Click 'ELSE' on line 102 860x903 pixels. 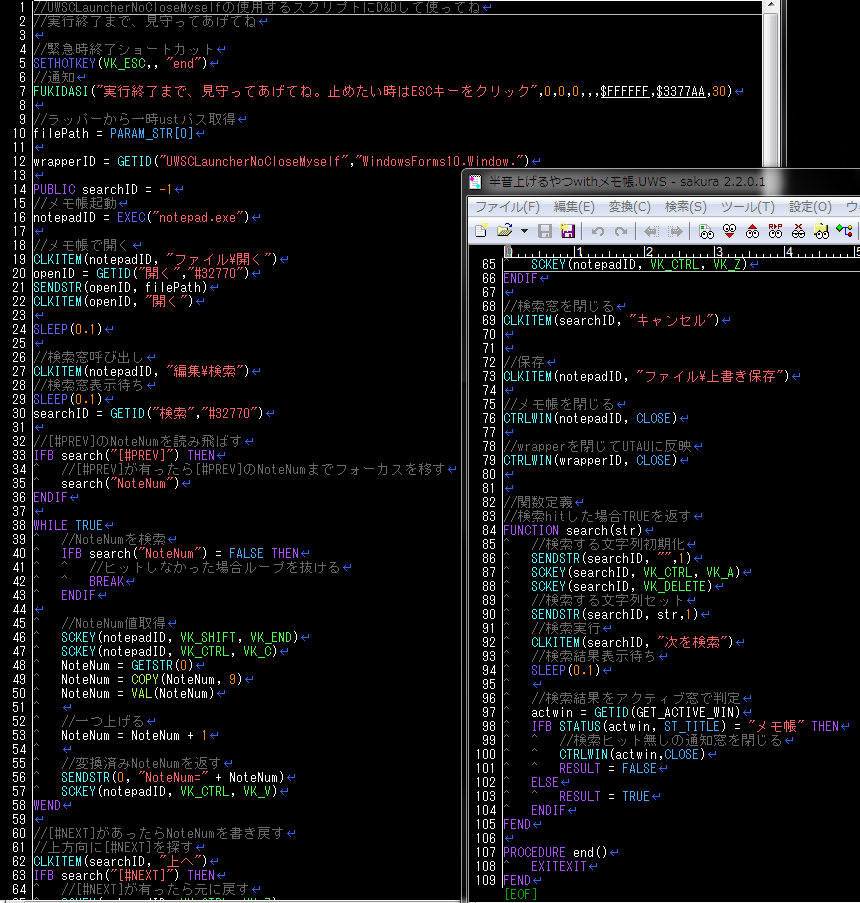tap(545, 782)
